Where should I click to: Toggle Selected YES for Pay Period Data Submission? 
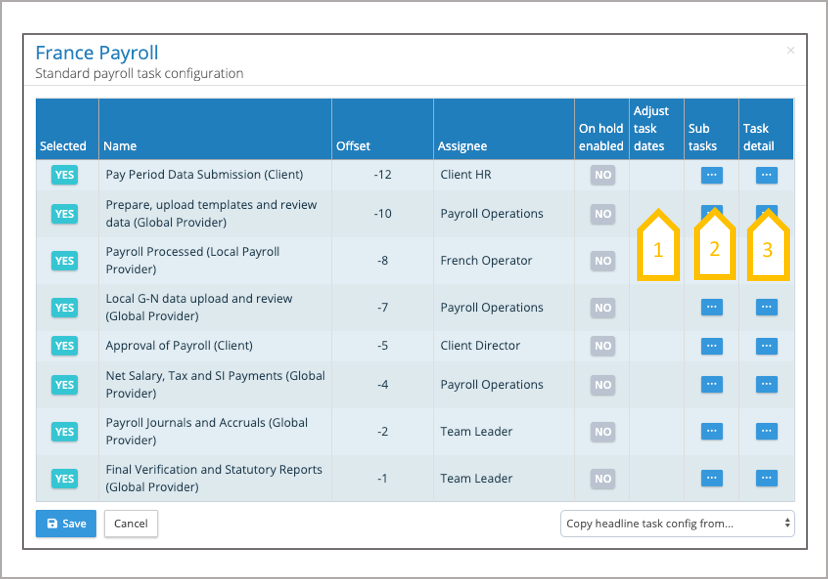pyautogui.click(x=64, y=175)
